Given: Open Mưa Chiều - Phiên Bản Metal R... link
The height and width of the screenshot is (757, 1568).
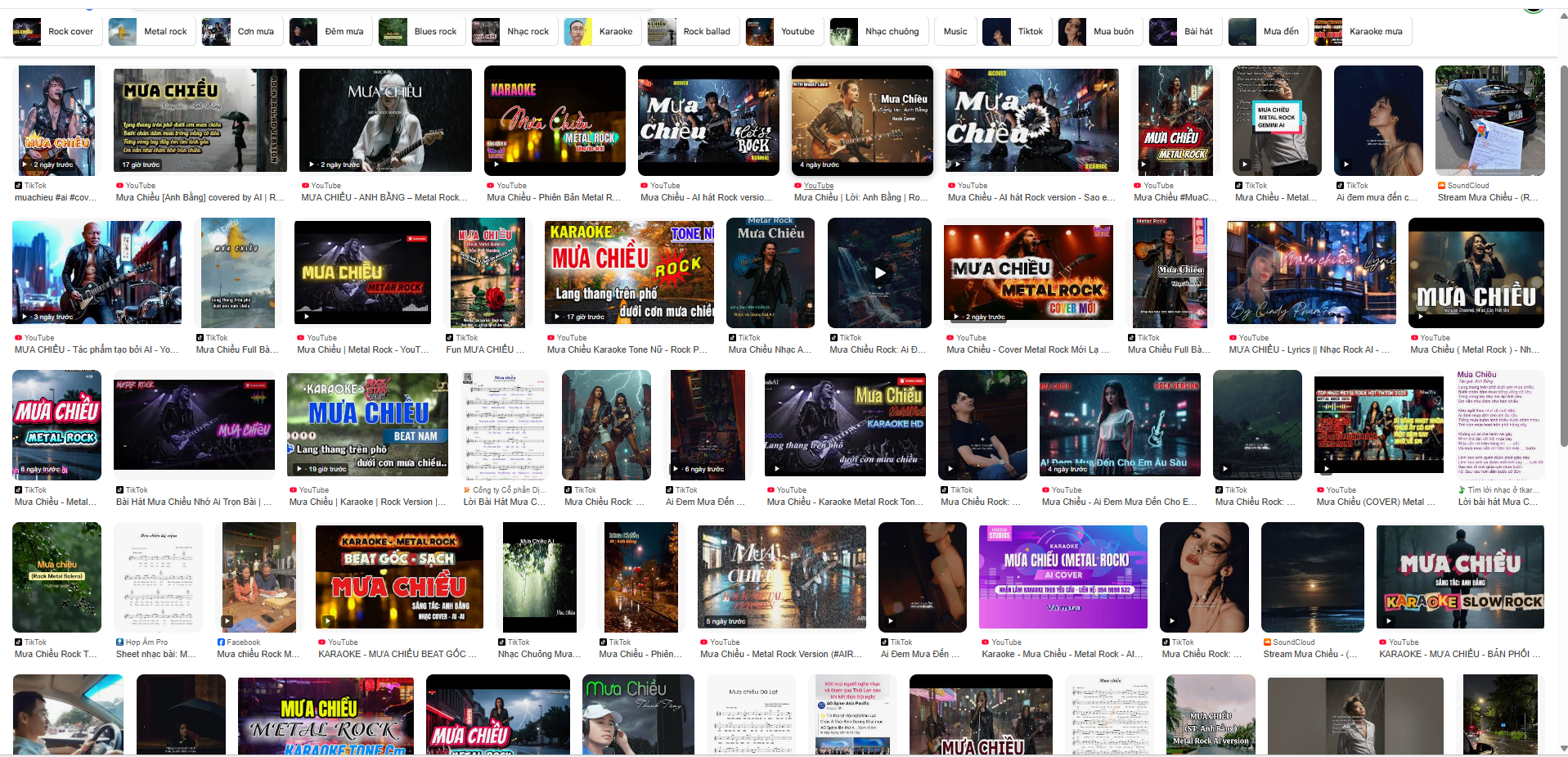Looking at the screenshot, I should (x=554, y=197).
